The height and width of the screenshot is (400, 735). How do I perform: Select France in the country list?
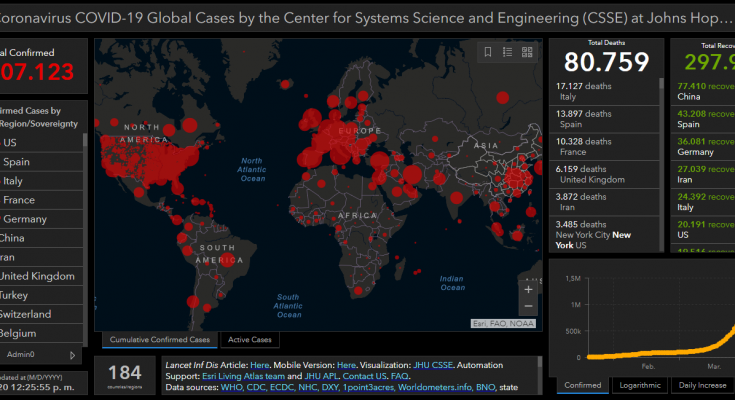click(x=41, y=200)
